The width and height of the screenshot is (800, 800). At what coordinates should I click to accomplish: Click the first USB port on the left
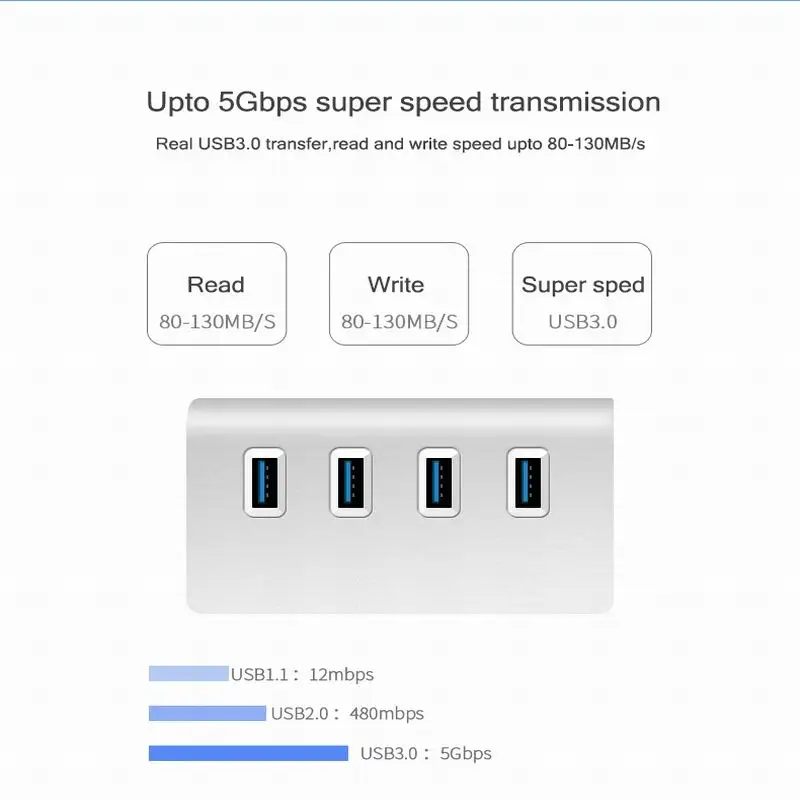pyautogui.click(x=265, y=482)
